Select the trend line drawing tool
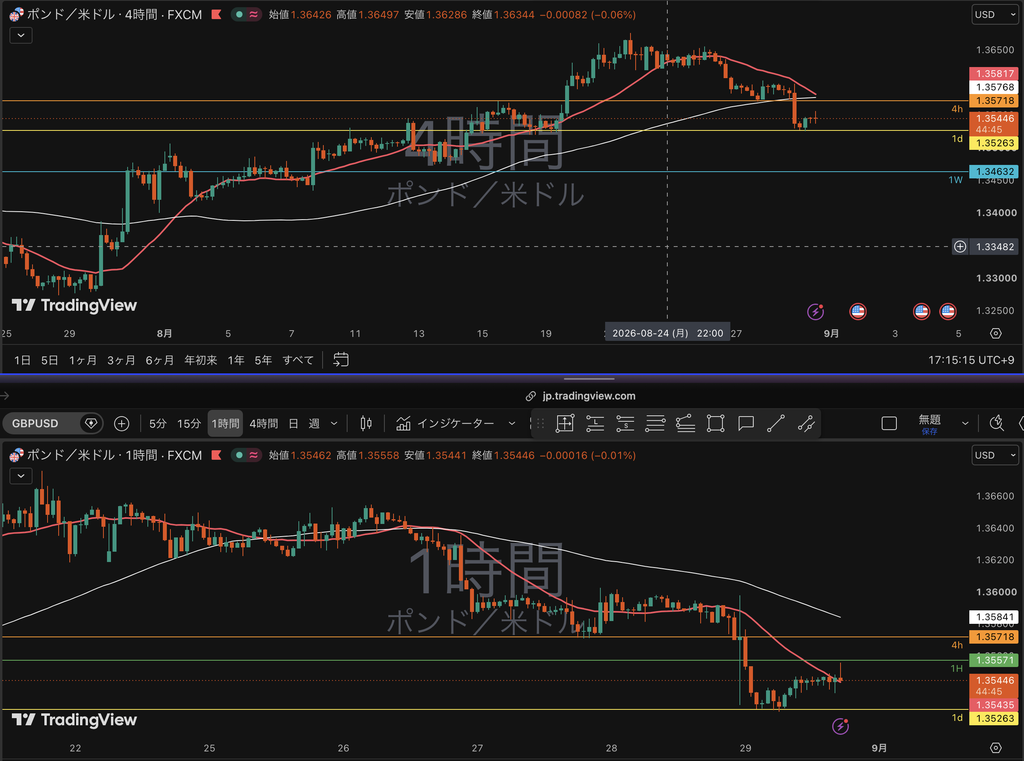Screen dimensions: 1024x761 [776, 423]
